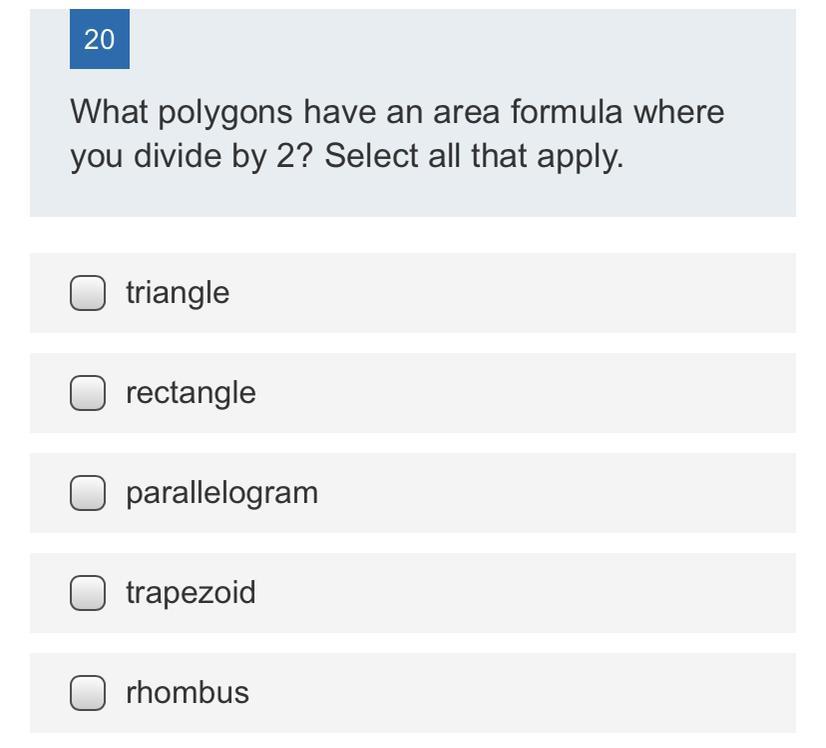Click the 'trapezoid' answer label

tap(190, 593)
